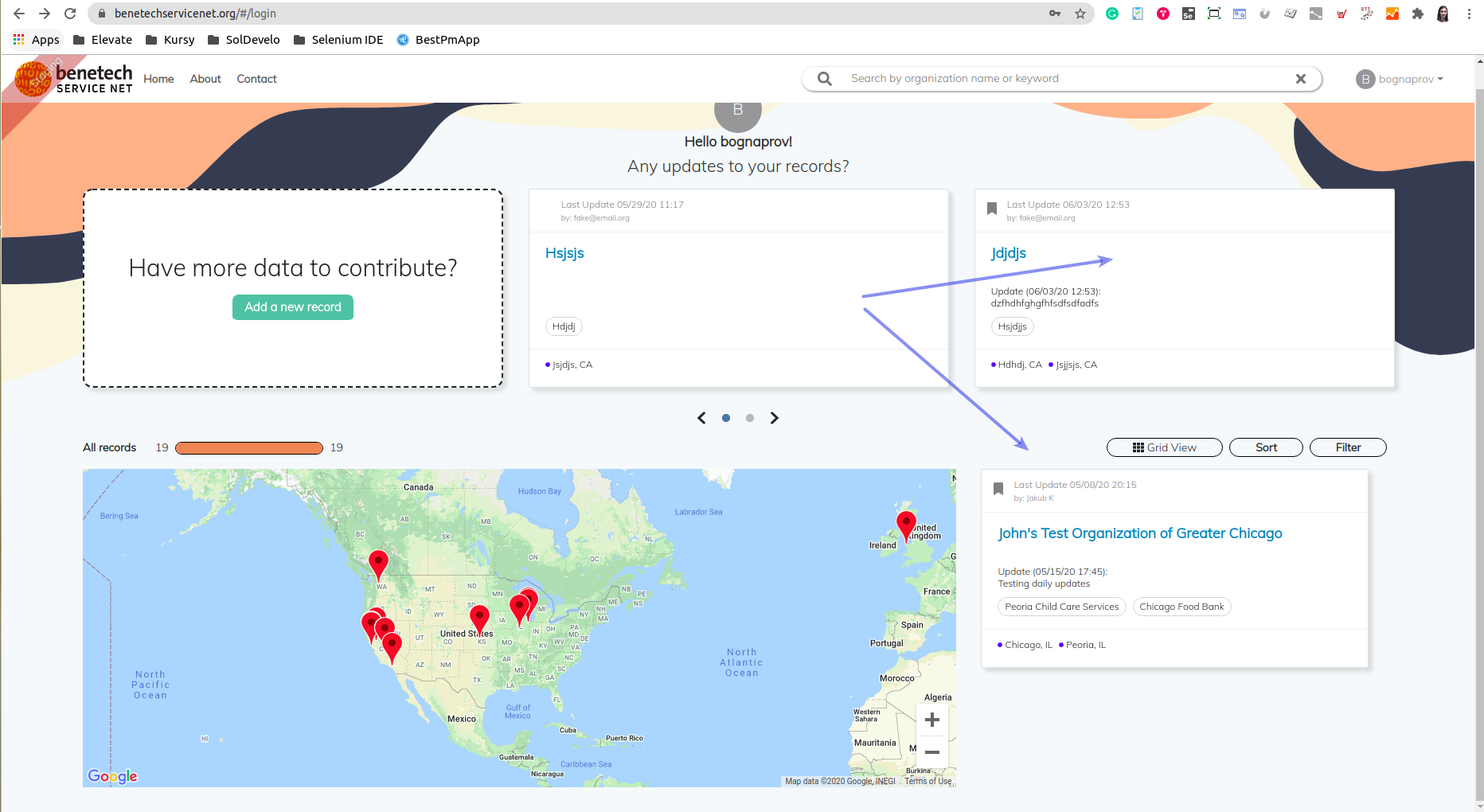
Task: Open the Filter options
Action: coord(1348,447)
